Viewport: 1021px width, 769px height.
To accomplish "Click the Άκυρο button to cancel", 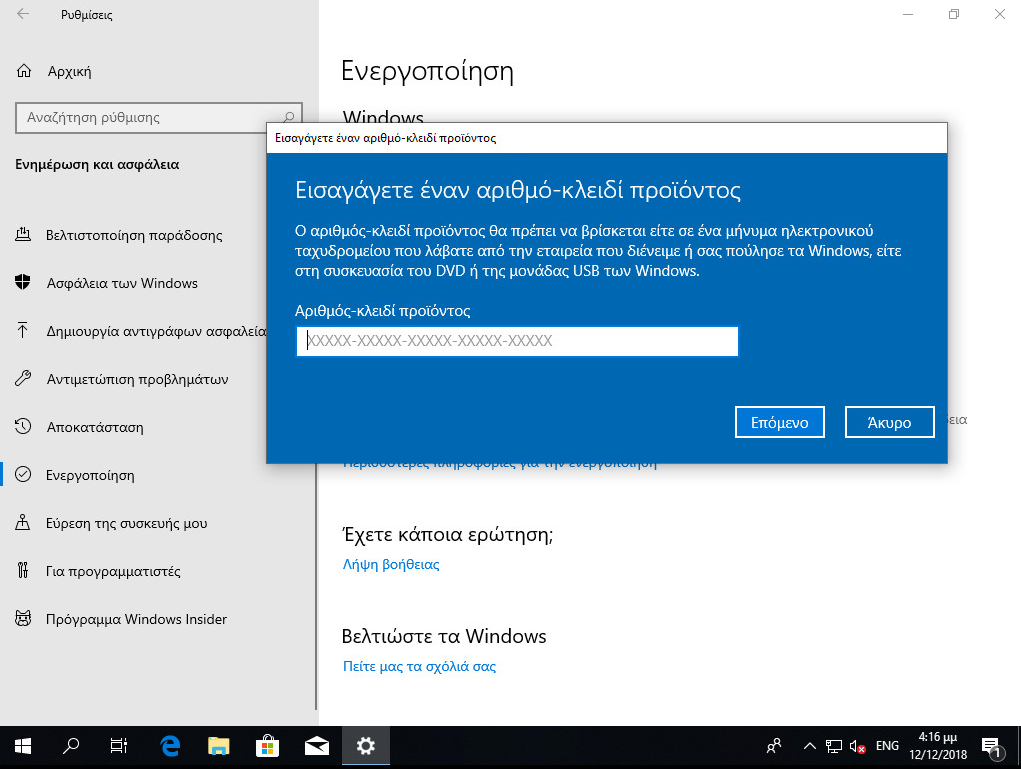I will 889,422.
